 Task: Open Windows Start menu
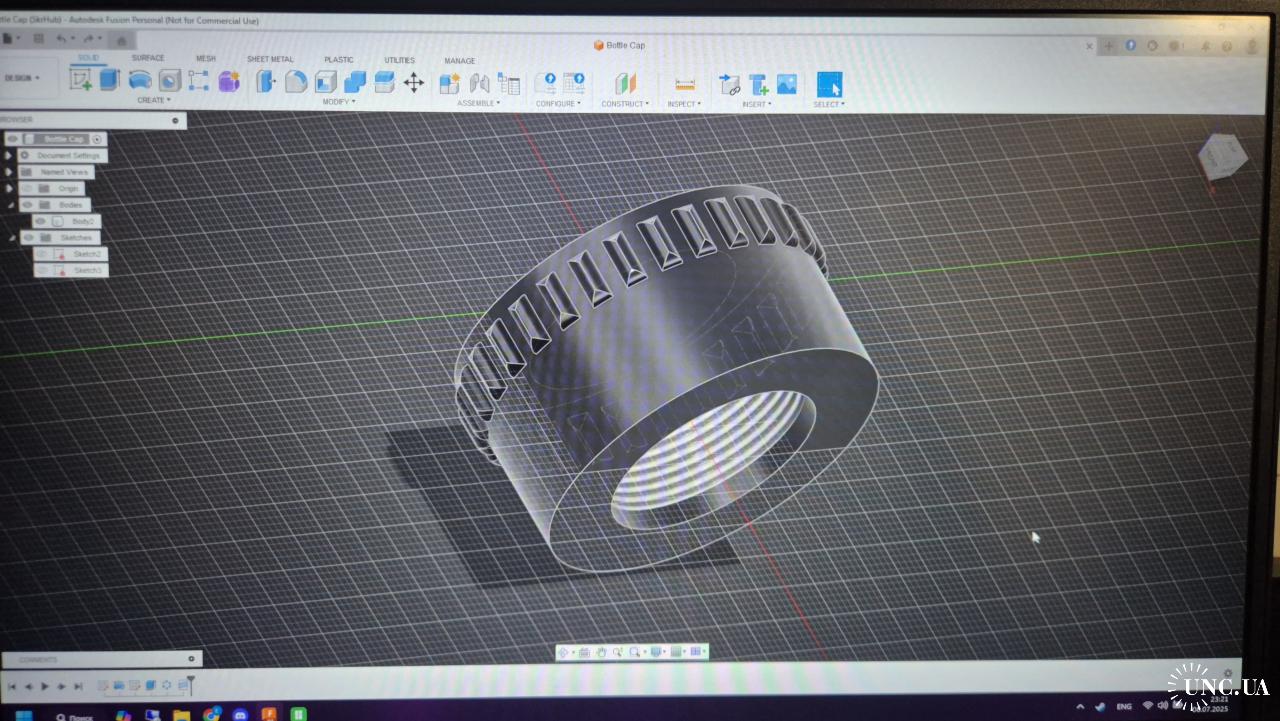coord(24,716)
